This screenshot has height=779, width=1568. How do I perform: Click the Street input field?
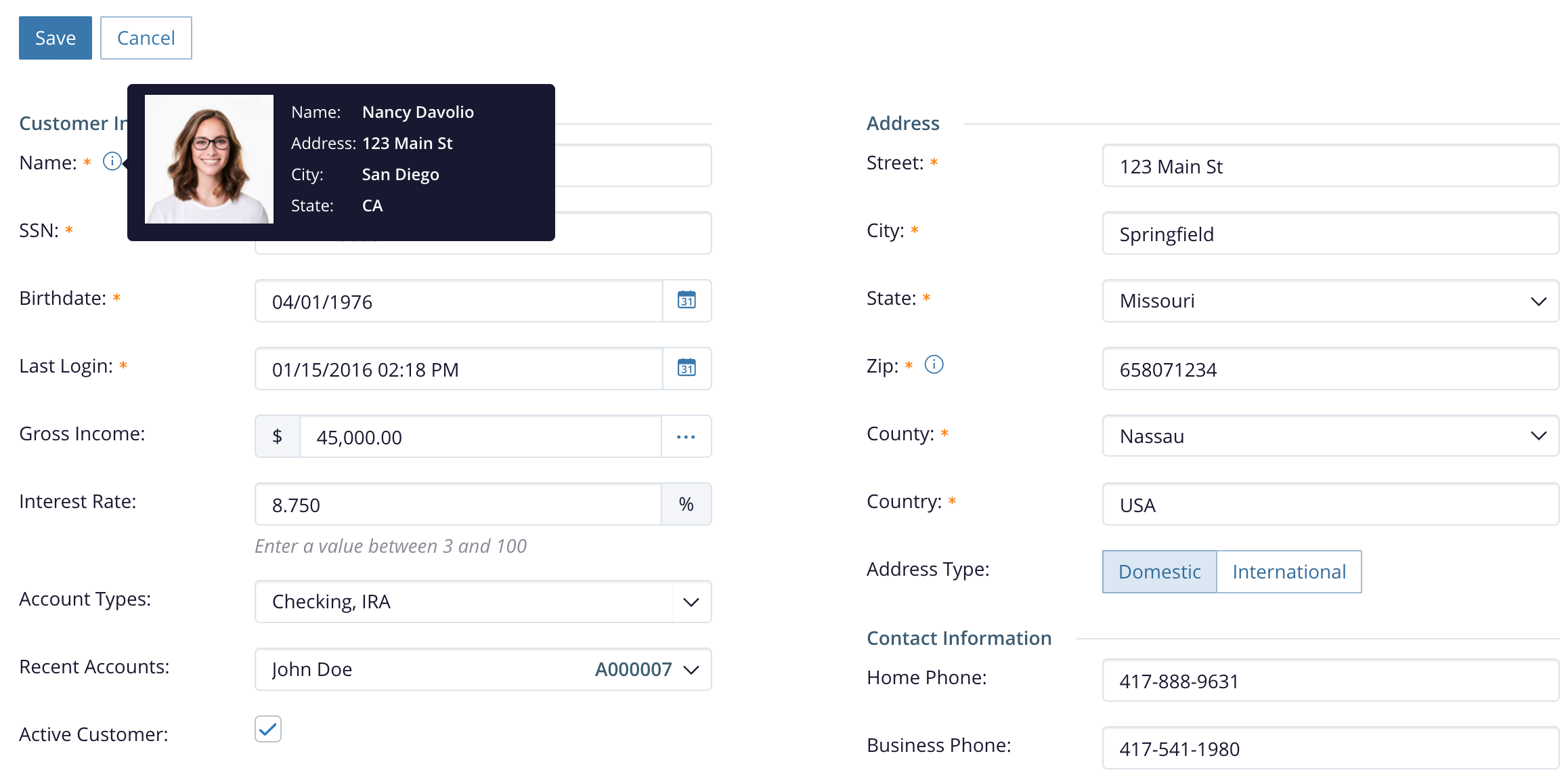tap(1330, 166)
